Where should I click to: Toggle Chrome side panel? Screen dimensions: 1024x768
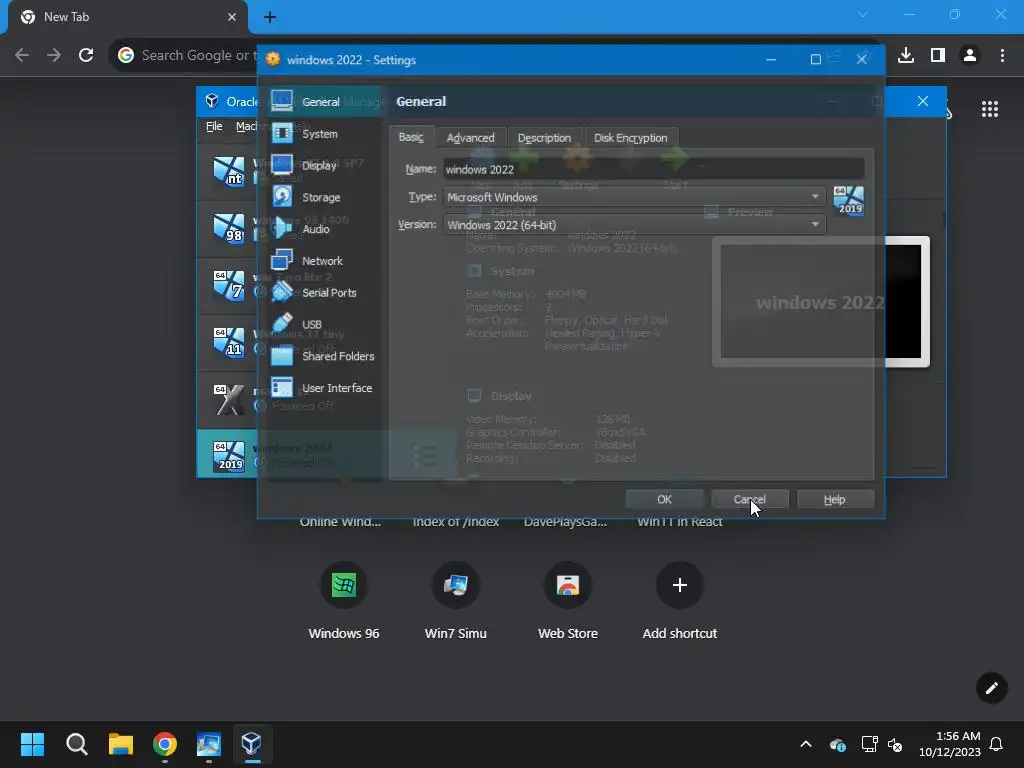[x=938, y=56]
